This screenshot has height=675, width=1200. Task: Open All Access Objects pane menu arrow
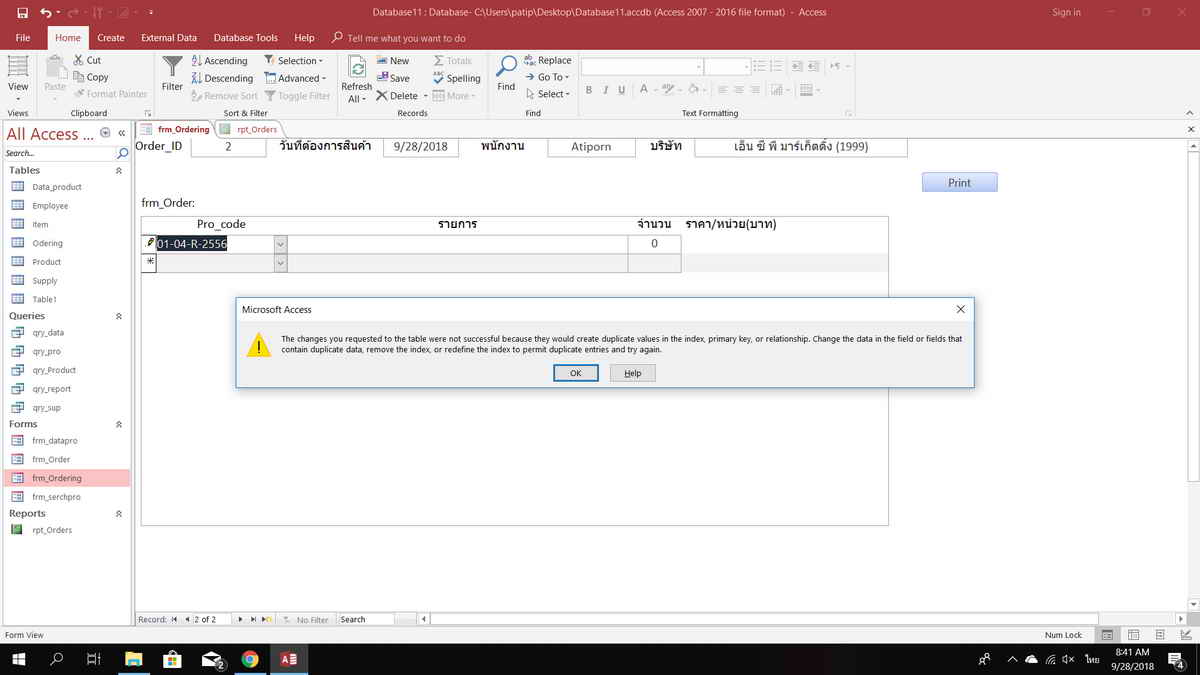point(106,133)
